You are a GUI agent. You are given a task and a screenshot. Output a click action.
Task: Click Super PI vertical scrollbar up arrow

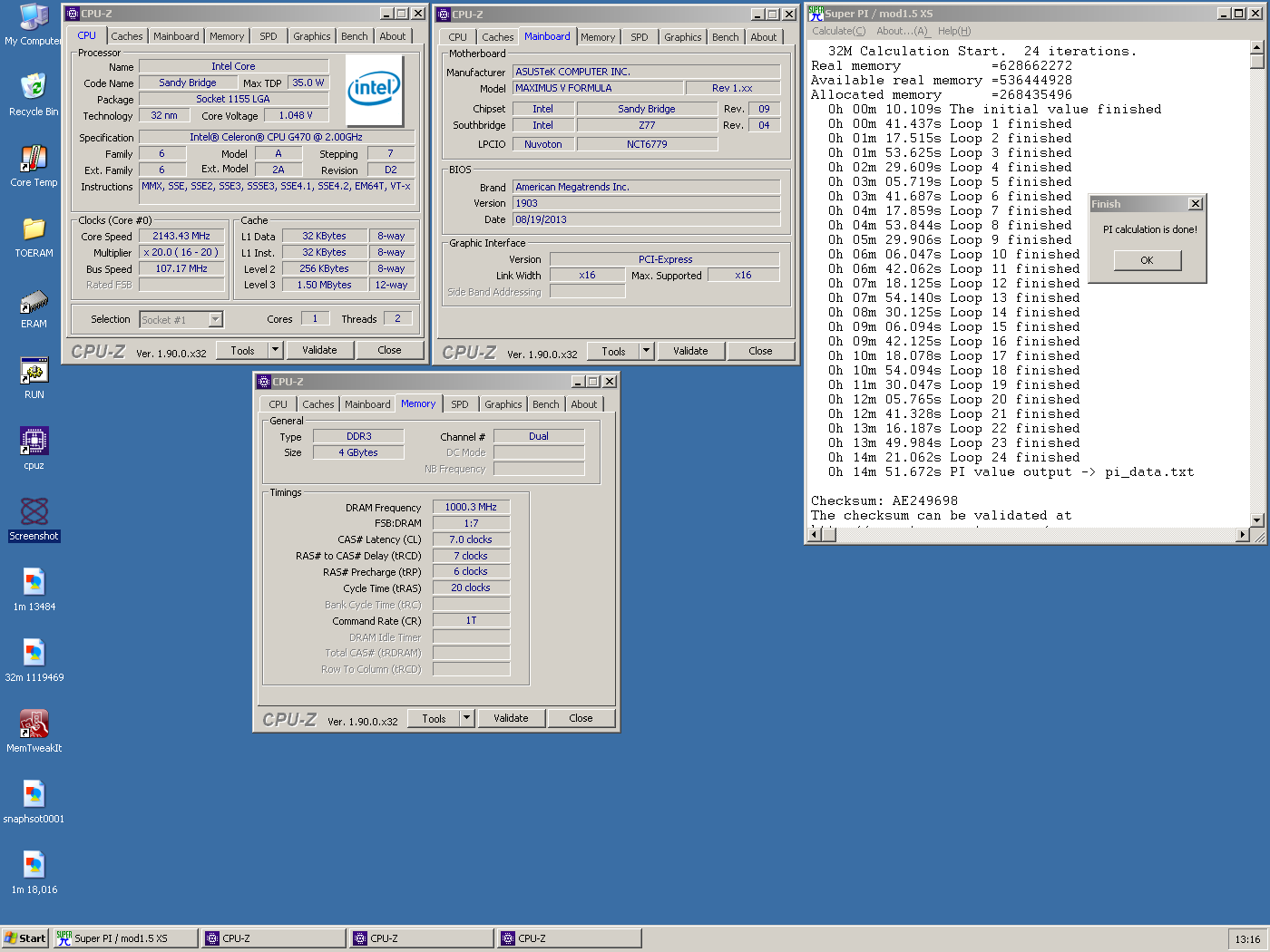pos(1256,47)
